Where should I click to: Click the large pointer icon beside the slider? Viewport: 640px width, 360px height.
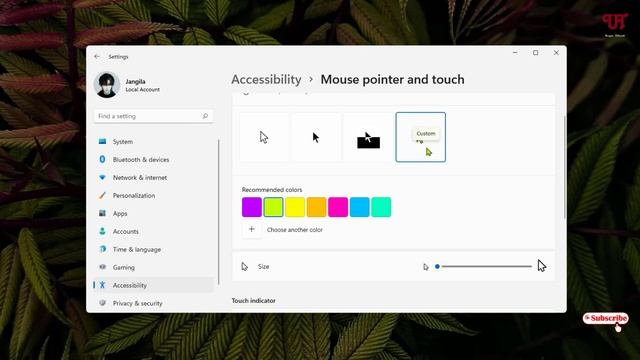tap(542, 266)
